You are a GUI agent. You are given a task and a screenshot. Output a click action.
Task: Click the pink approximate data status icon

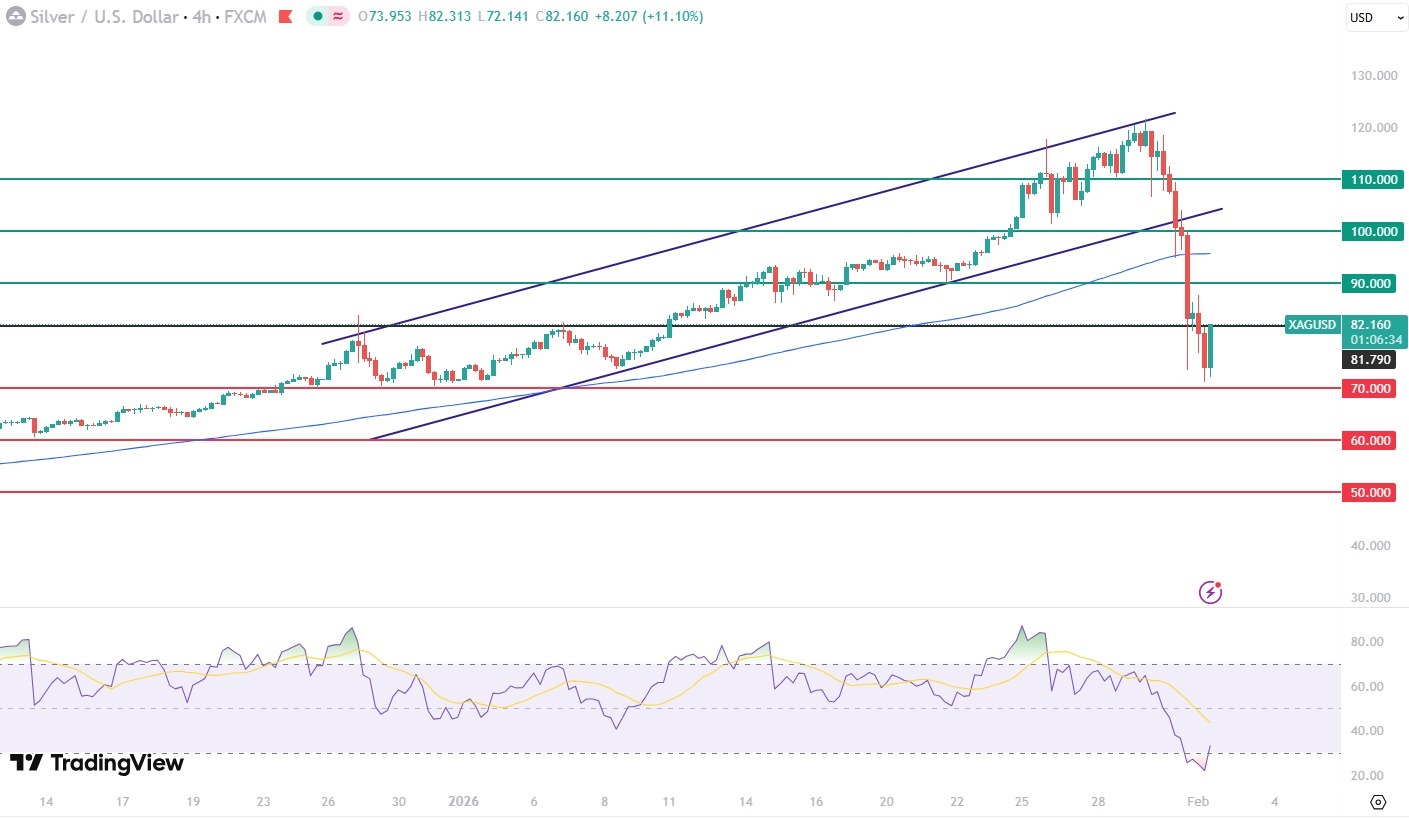(337, 17)
